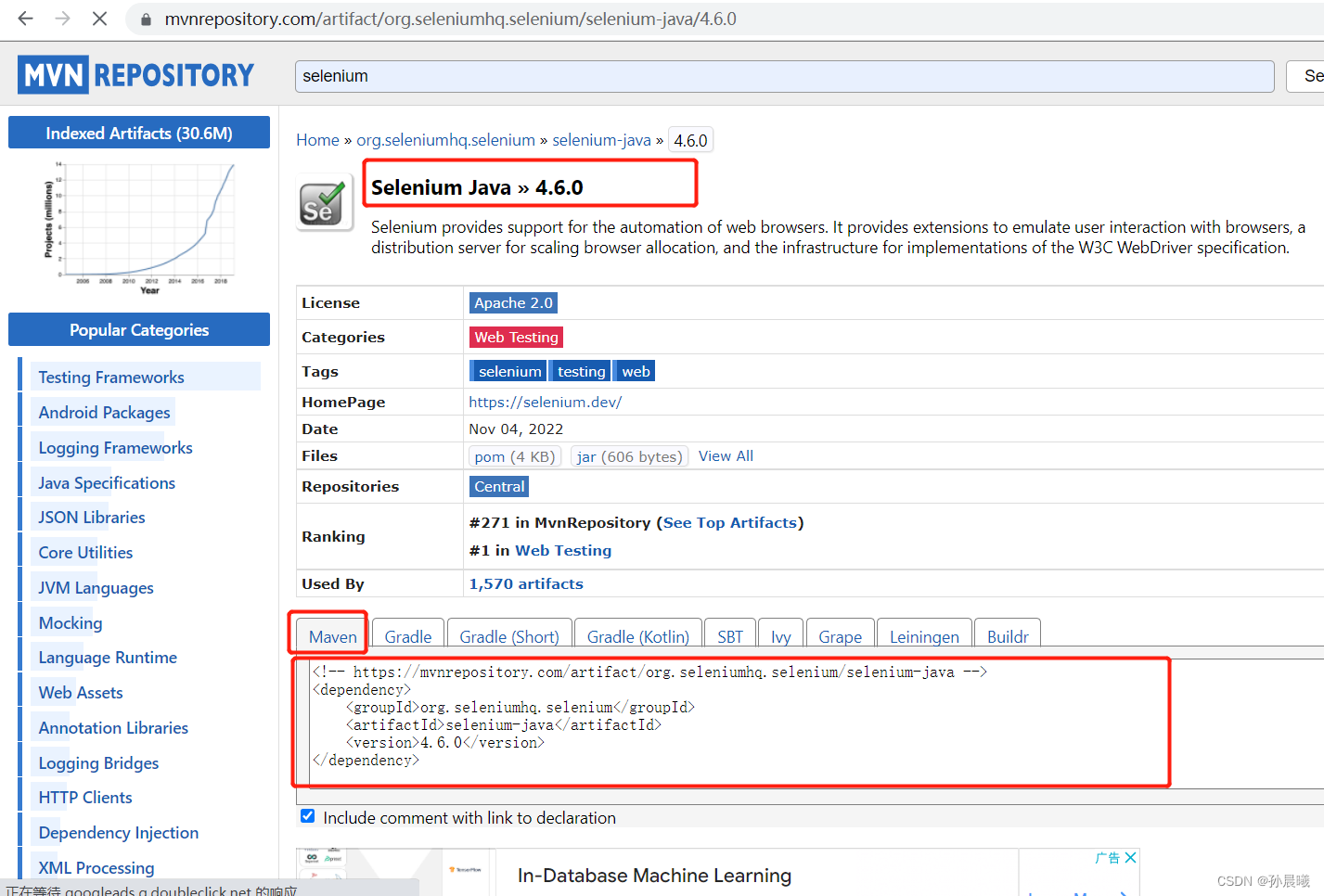Open JSON Libraries category

click(92, 517)
